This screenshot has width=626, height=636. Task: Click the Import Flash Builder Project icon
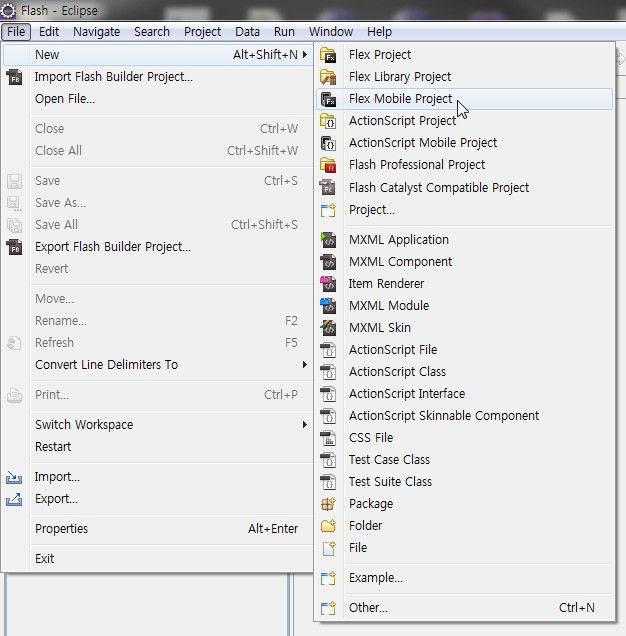[14, 77]
